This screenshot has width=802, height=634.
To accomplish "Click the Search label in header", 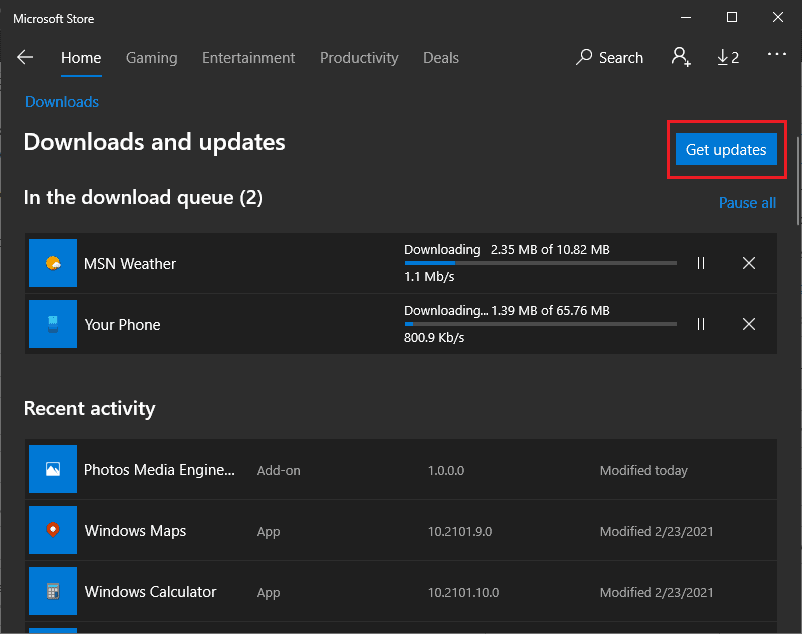I will click(x=620, y=58).
